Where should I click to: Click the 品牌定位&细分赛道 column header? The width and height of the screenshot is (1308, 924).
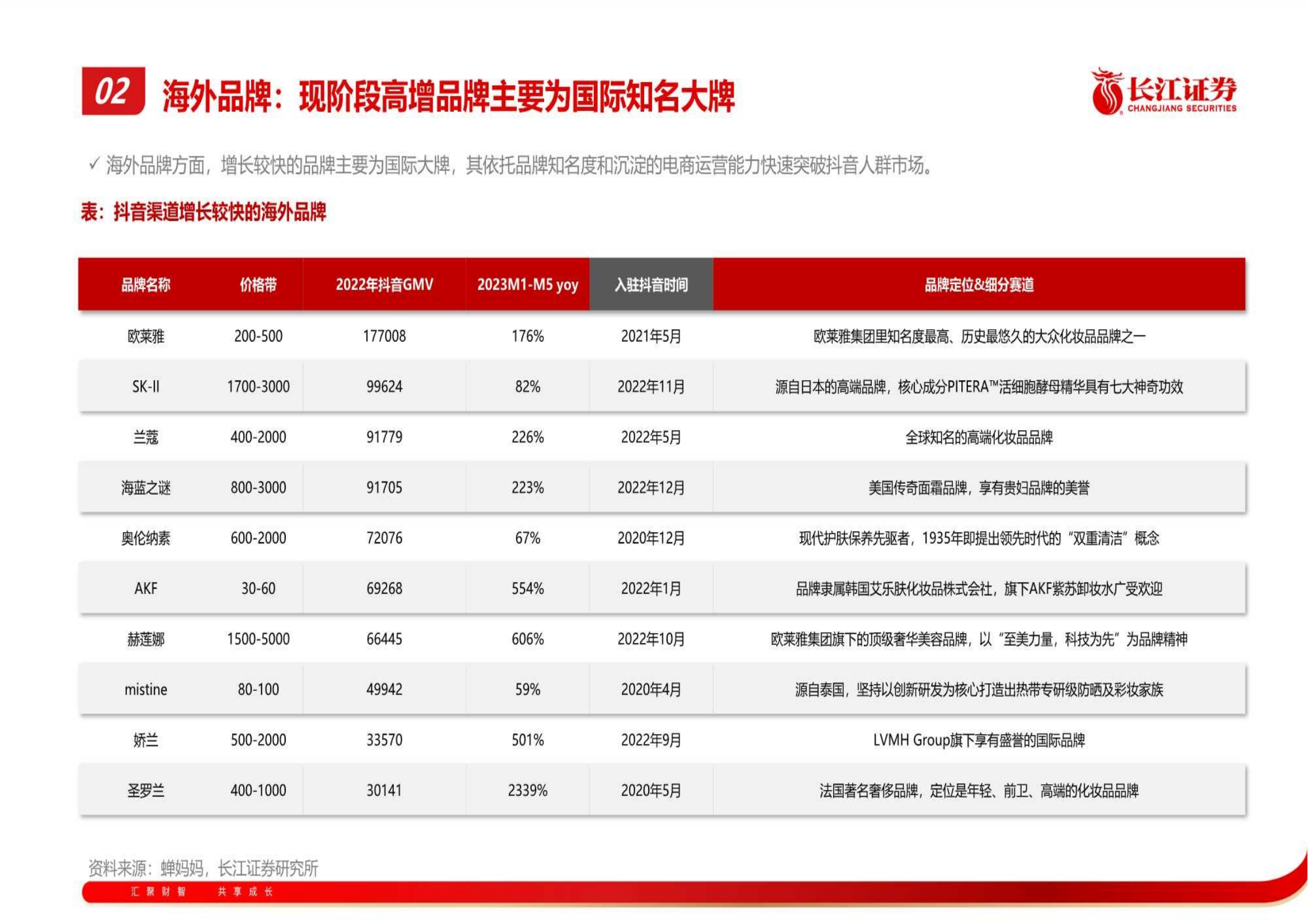(979, 284)
